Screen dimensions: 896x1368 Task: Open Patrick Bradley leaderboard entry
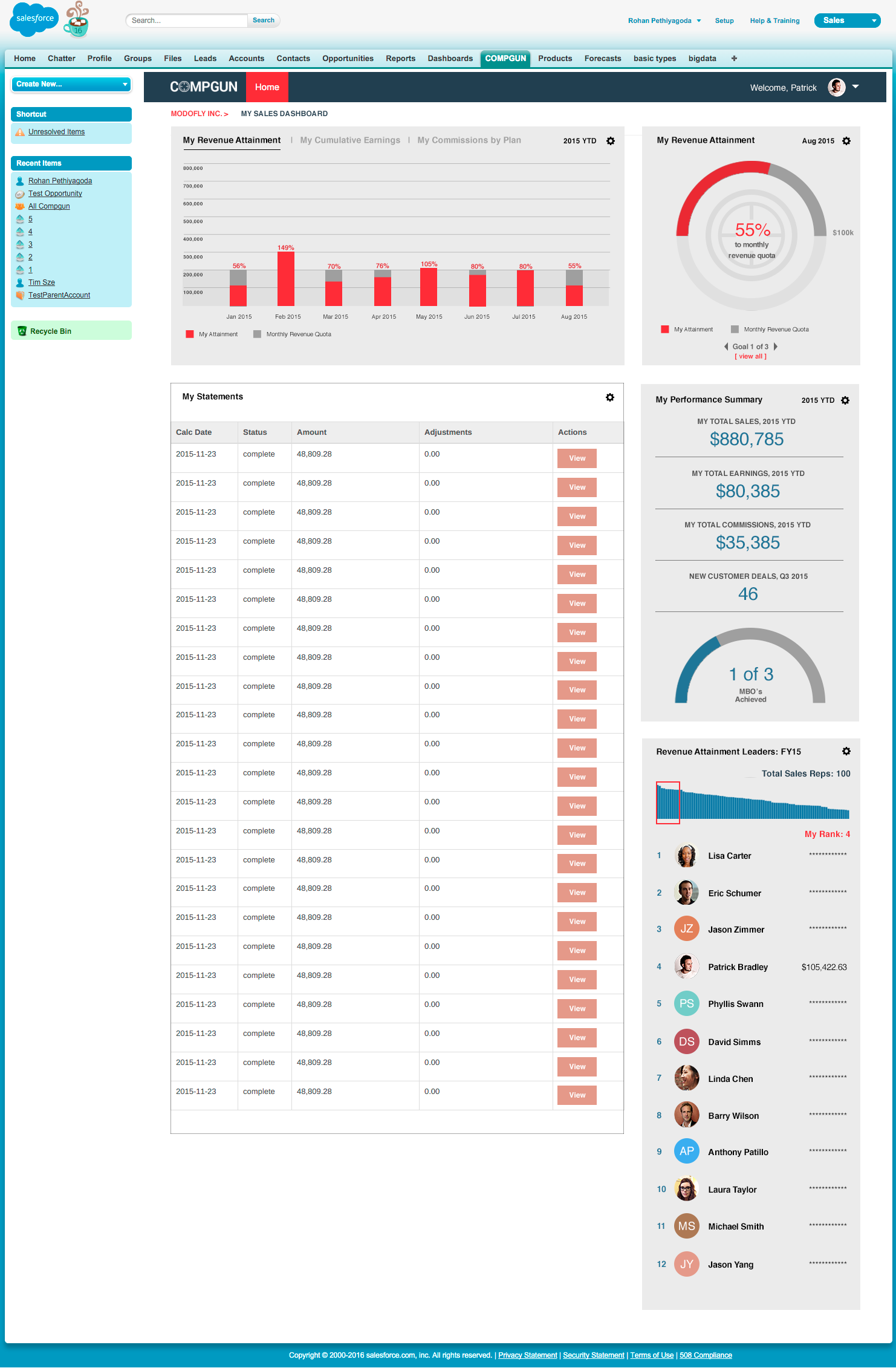(753, 966)
